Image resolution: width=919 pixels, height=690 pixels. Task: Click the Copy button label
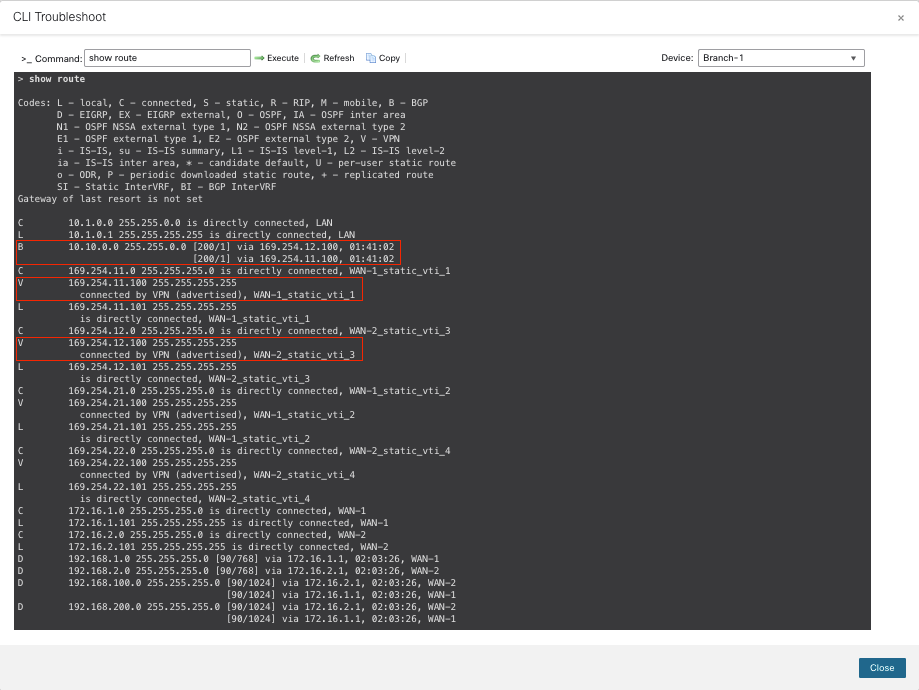pos(389,58)
